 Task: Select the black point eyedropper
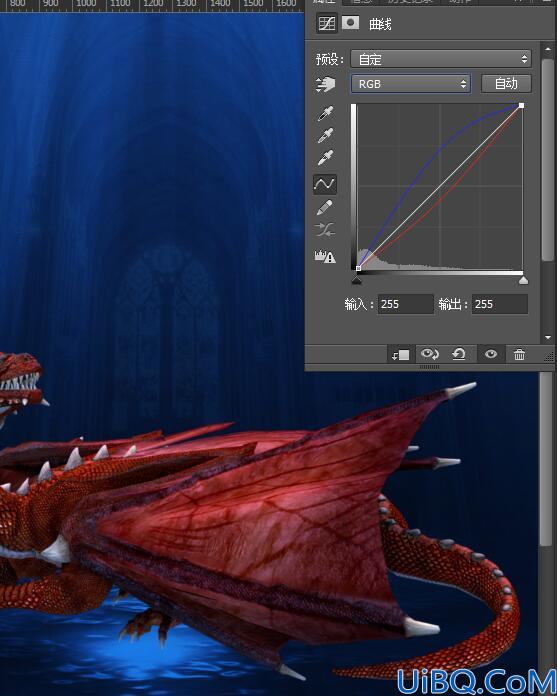pyautogui.click(x=325, y=114)
